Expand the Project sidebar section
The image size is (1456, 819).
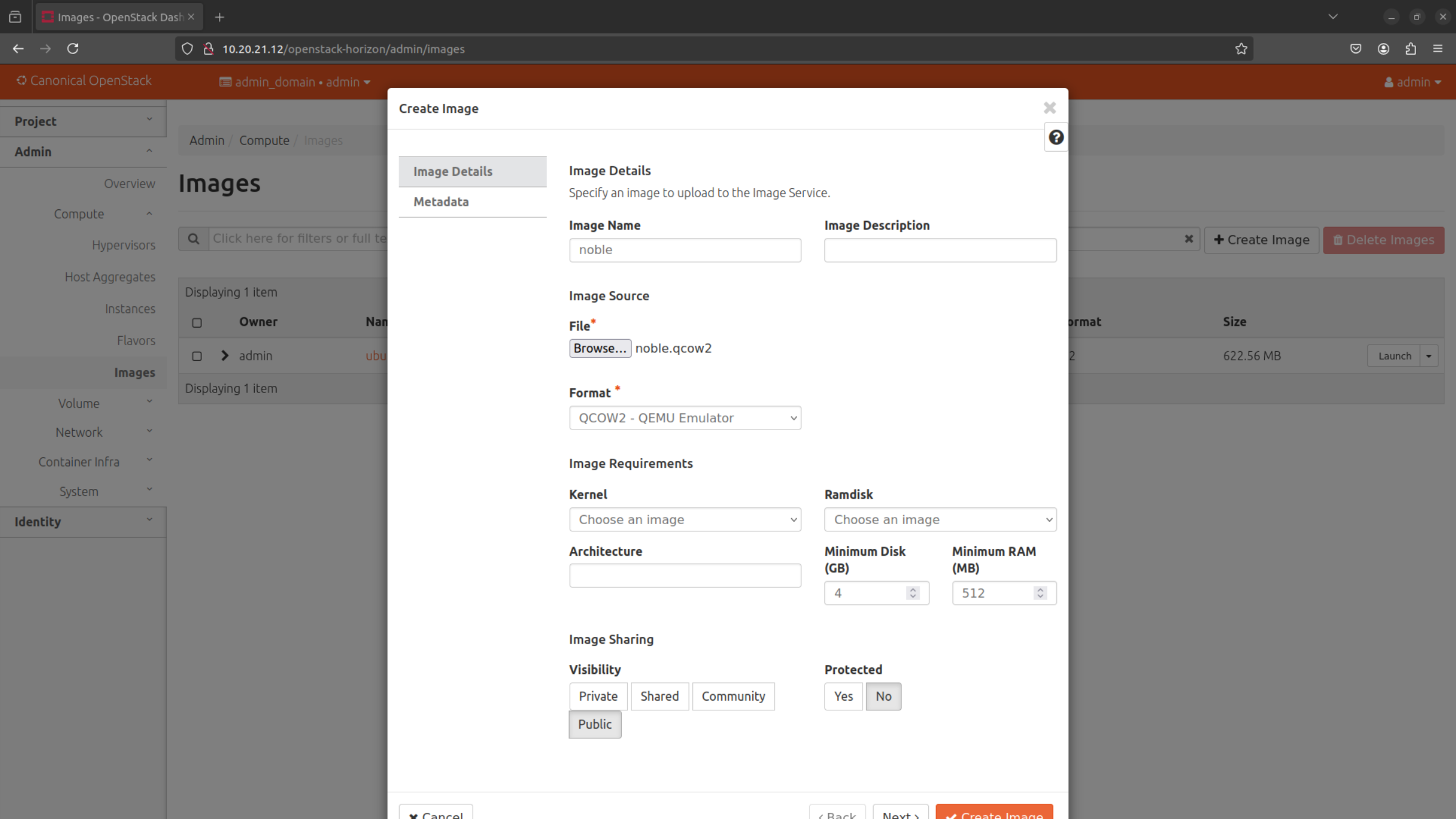pos(83,121)
